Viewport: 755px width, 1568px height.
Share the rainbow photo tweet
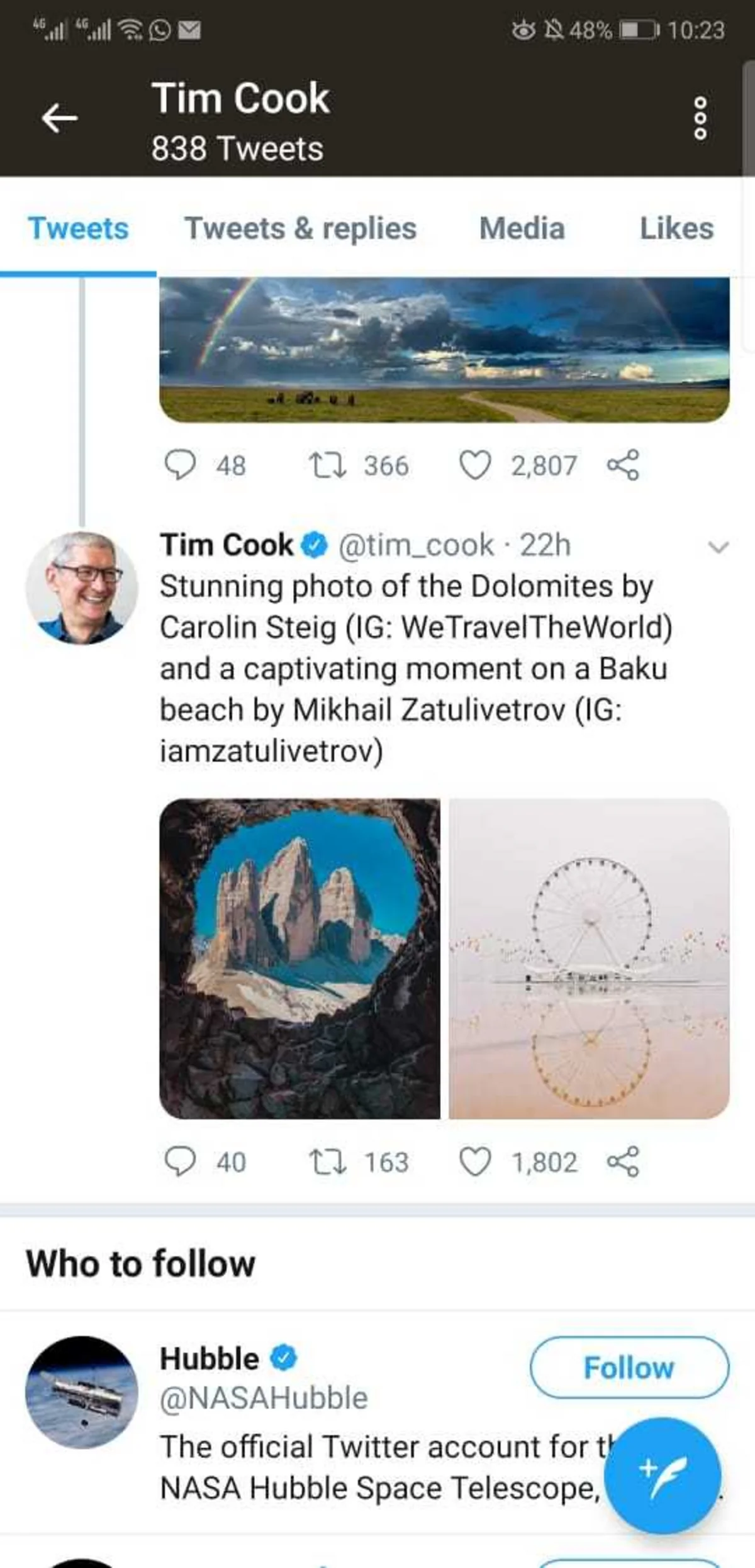point(623,465)
